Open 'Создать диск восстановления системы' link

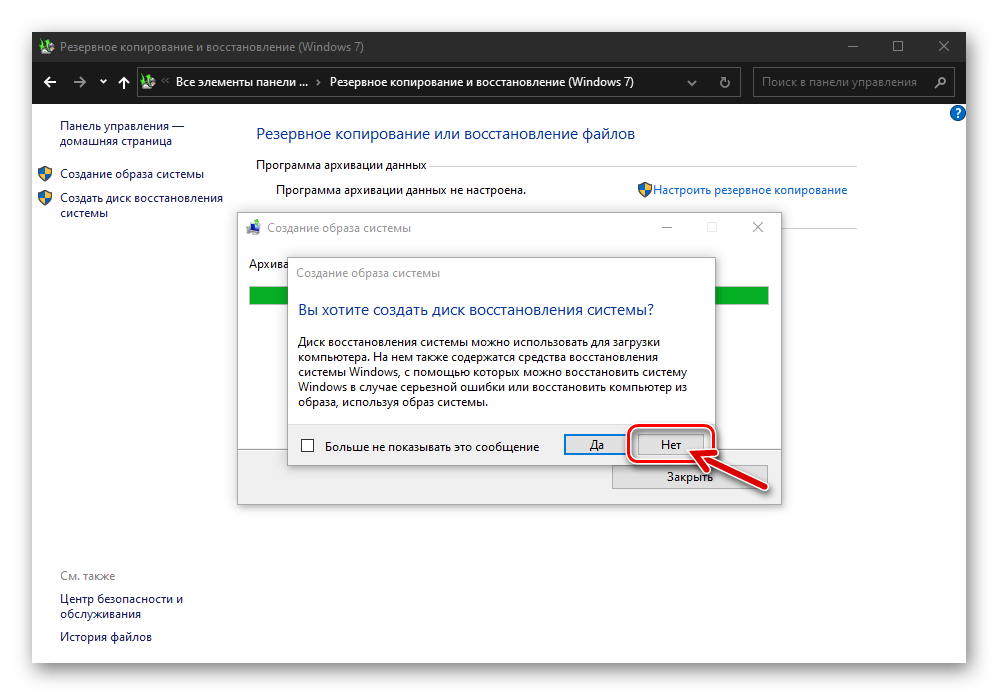click(x=141, y=205)
